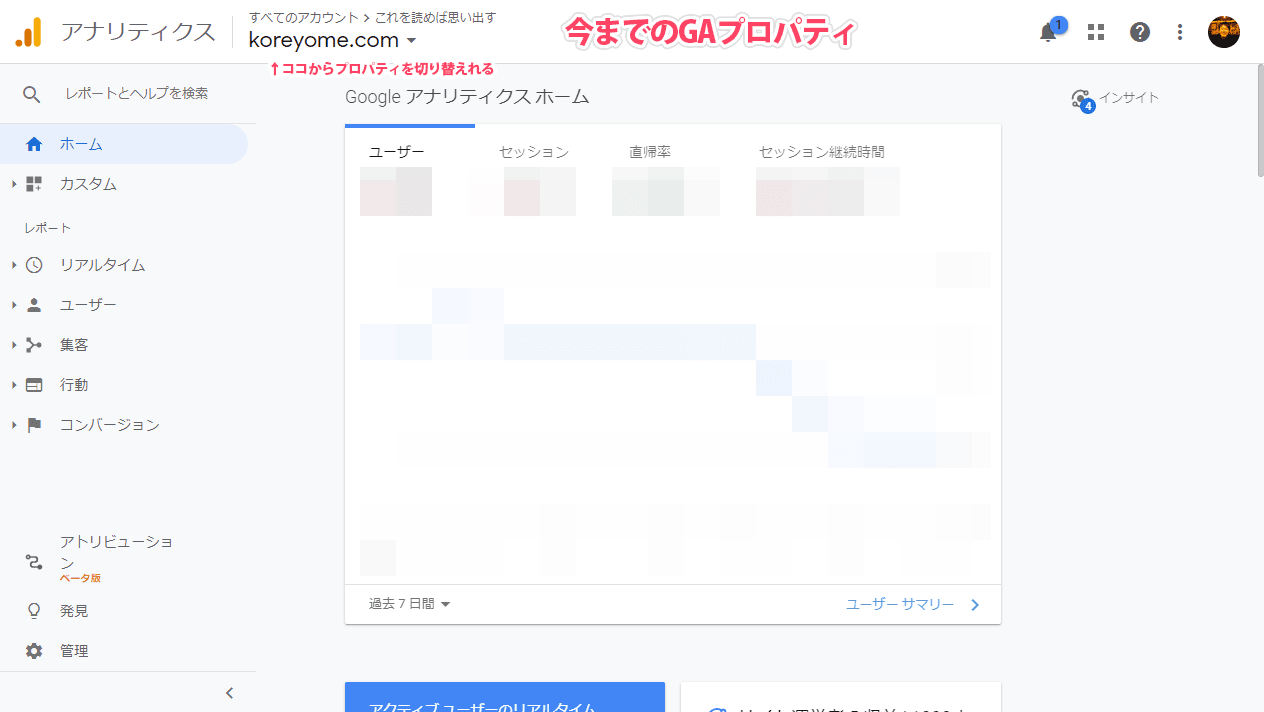Click the user account avatar
This screenshot has width=1264, height=712.
[x=1224, y=32]
